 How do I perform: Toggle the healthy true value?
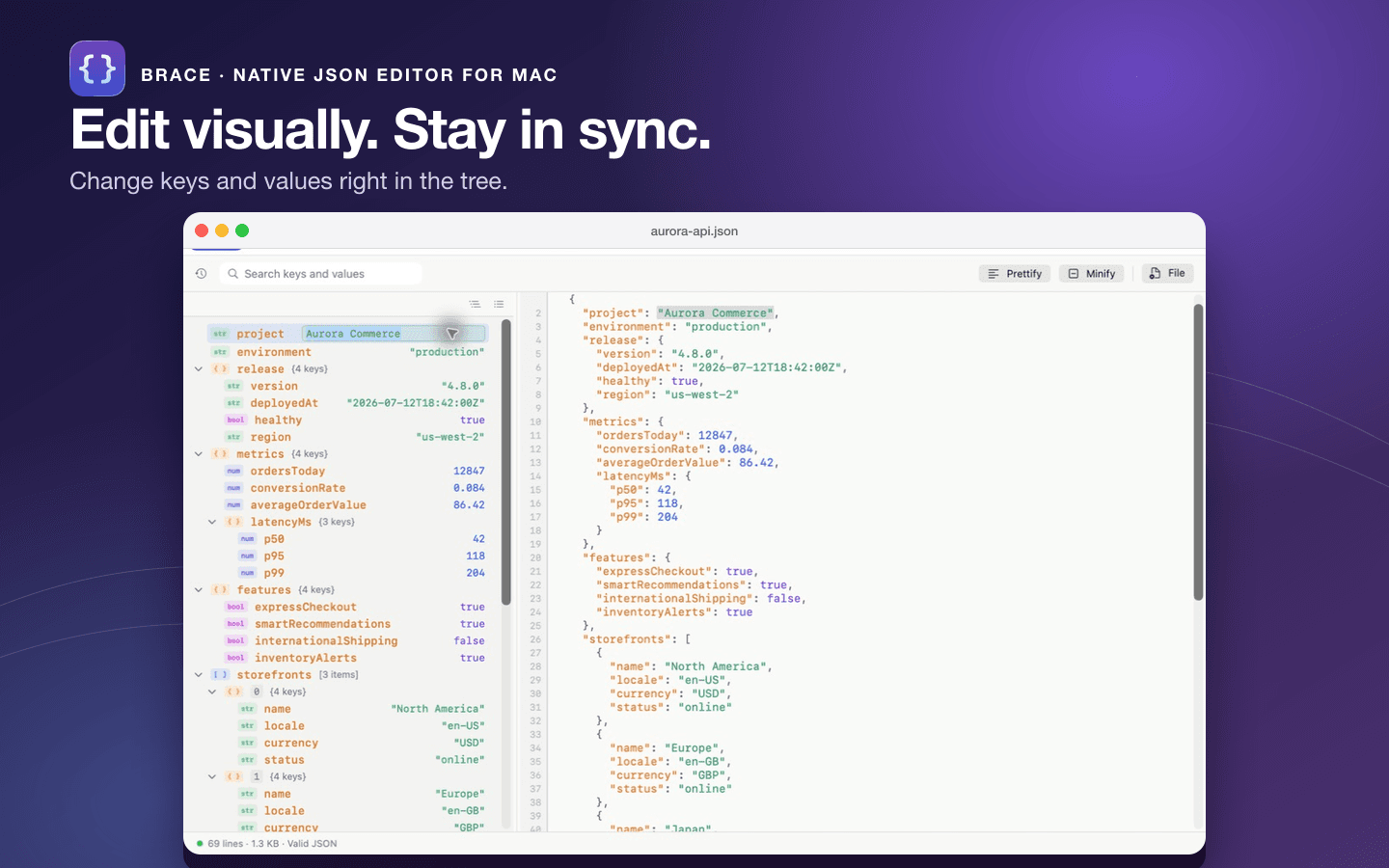473,420
